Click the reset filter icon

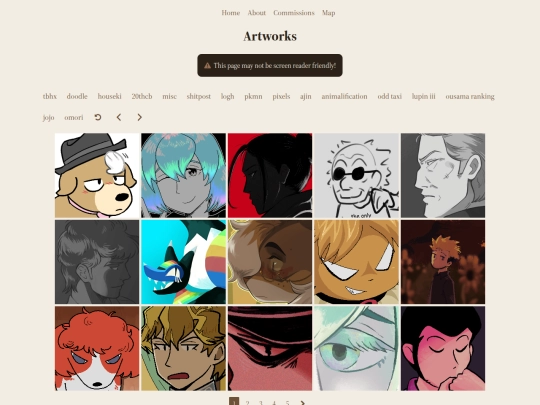coord(98,117)
